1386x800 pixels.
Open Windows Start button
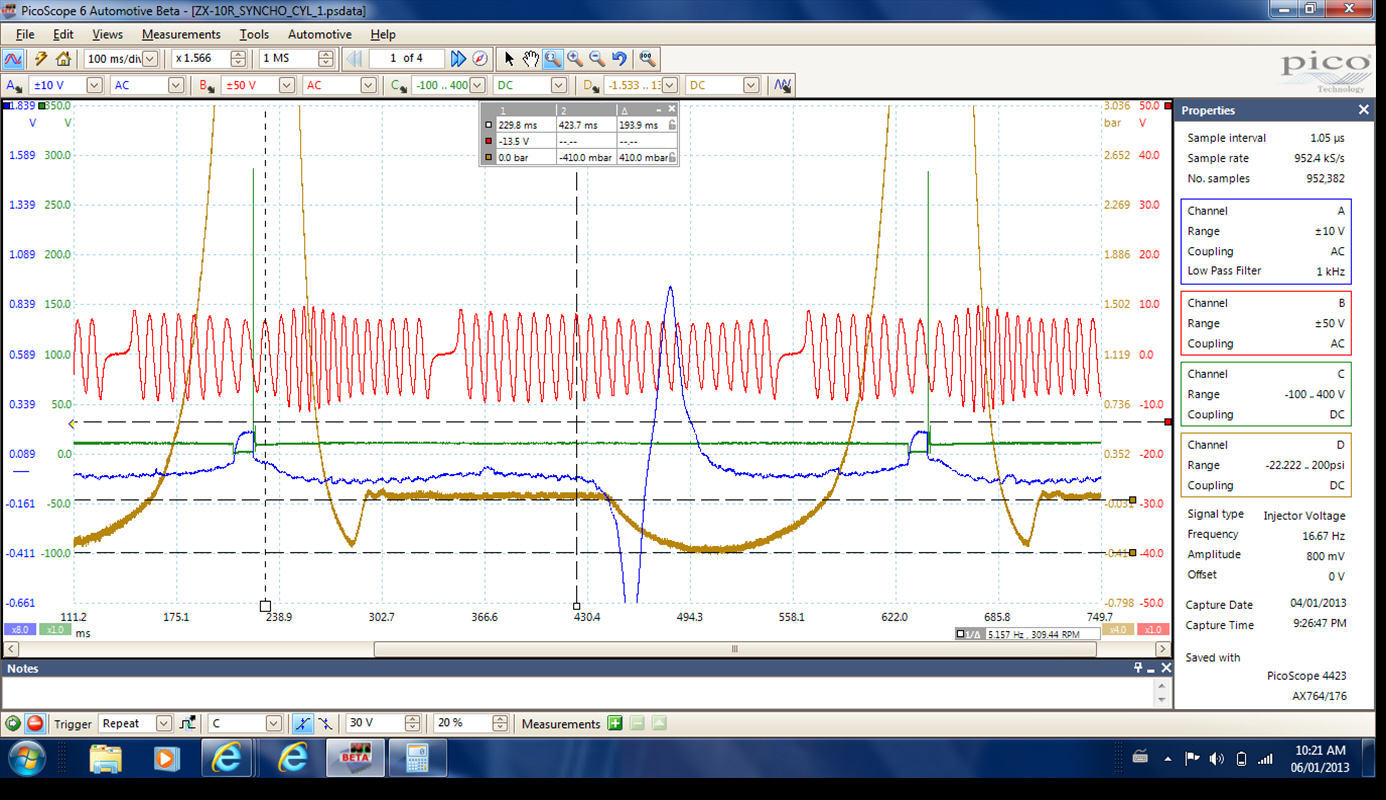pyautogui.click(x=25, y=760)
